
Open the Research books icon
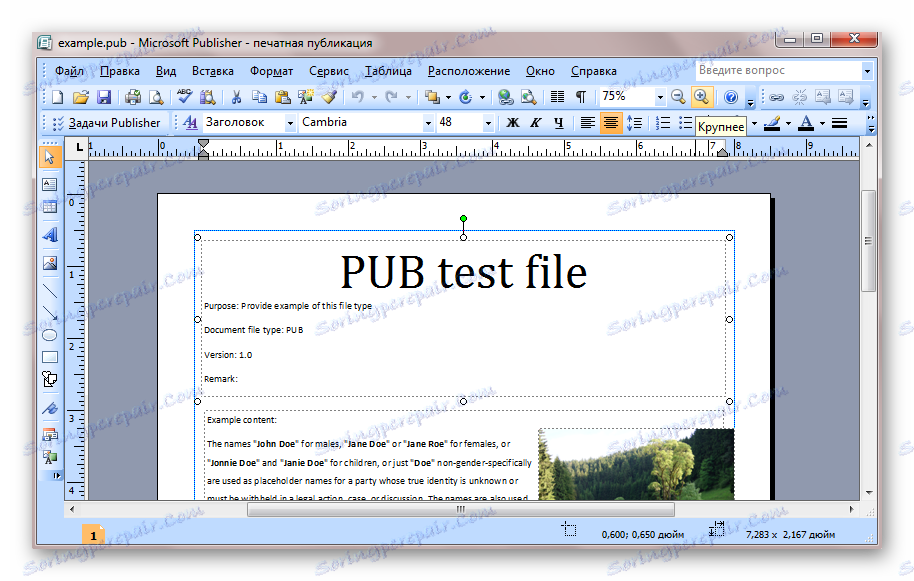pos(208,97)
